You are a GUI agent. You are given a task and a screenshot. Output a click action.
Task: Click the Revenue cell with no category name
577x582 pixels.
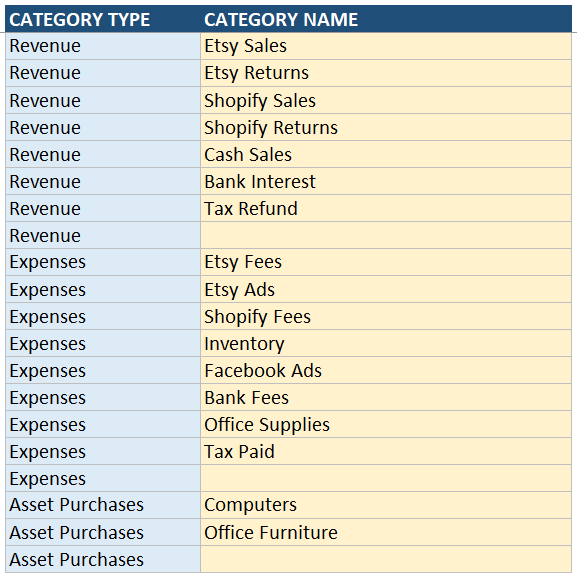click(x=103, y=235)
